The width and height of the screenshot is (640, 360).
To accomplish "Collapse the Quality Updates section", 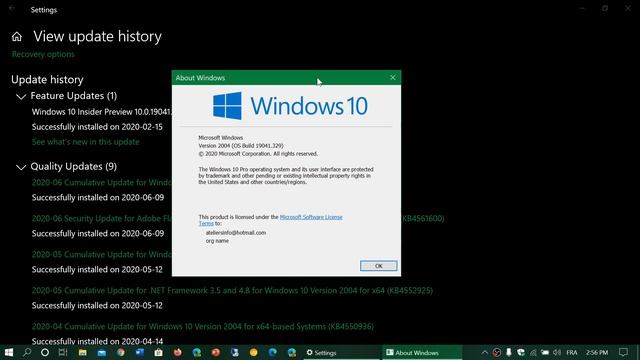I will coord(21,167).
